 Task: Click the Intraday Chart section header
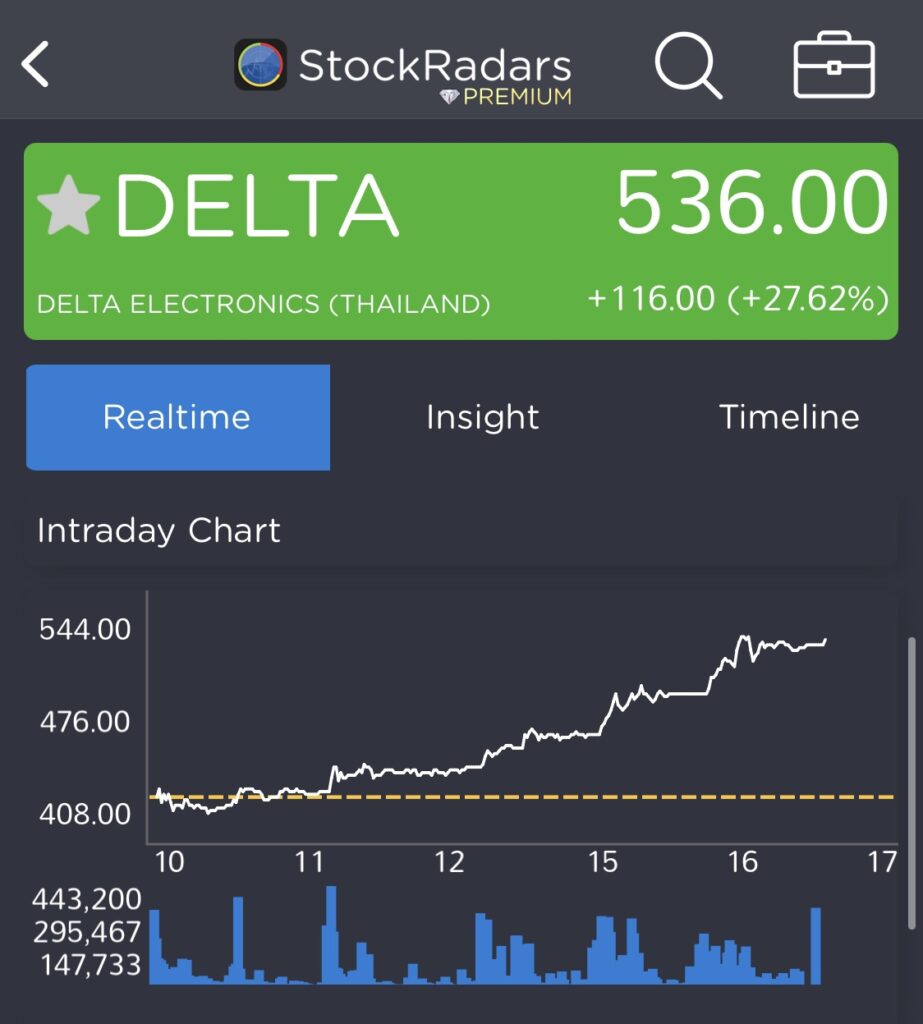tap(159, 530)
